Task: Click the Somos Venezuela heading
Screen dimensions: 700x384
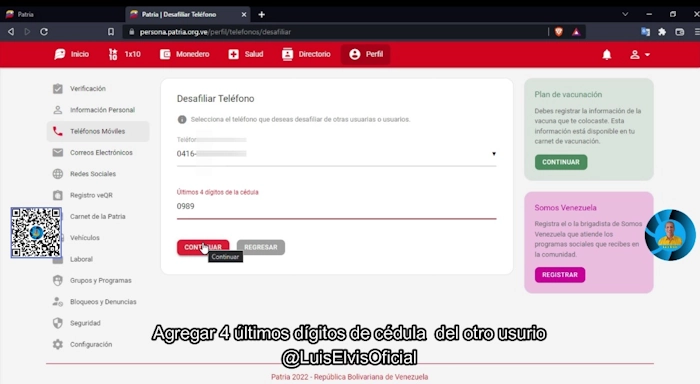Action: tap(565, 208)
